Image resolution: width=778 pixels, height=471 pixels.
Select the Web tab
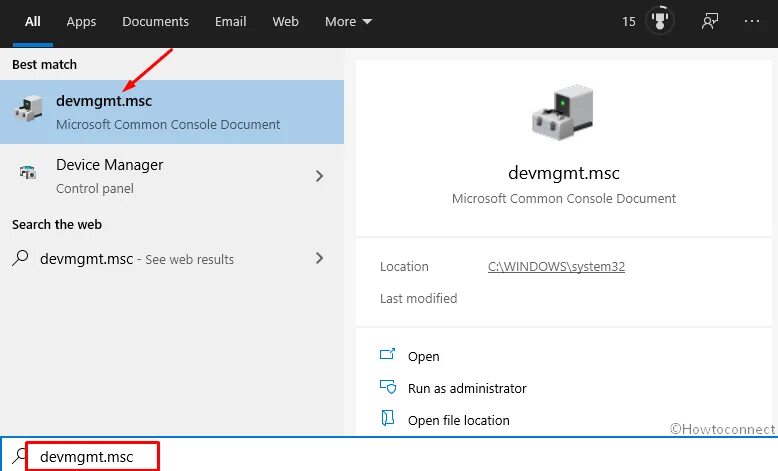(285, 22)
